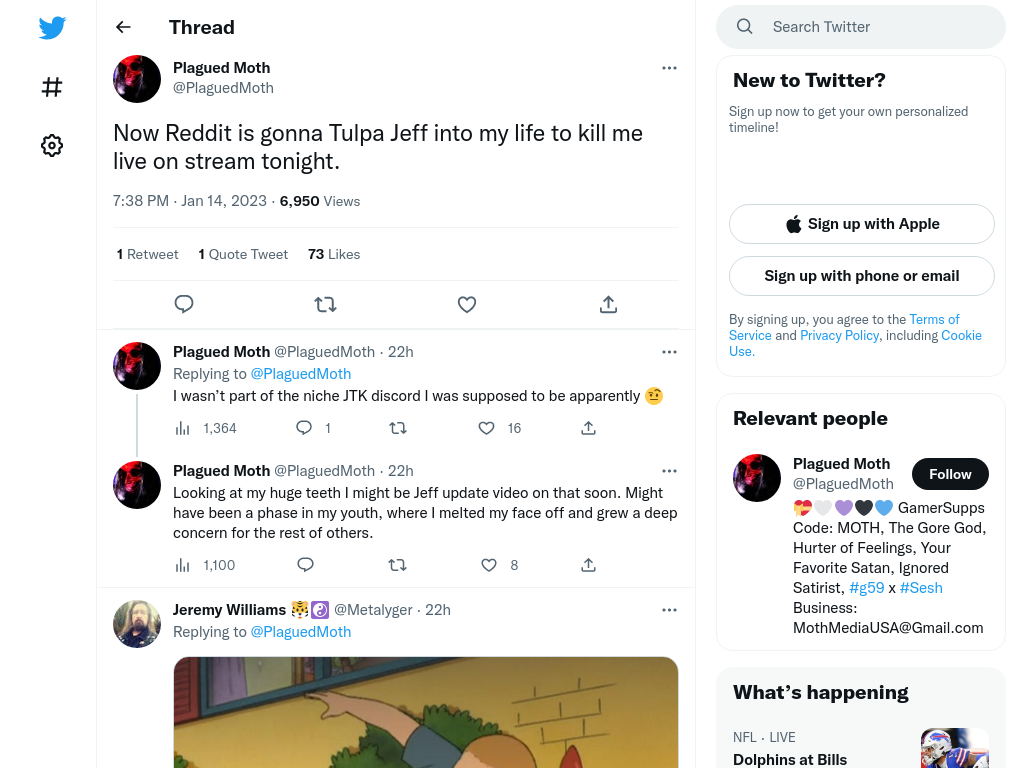Image resolution: width=1024 pixels, height=768 pixels.
Task: Open the Explore hashtag icon
Action: tap(52, 87)
